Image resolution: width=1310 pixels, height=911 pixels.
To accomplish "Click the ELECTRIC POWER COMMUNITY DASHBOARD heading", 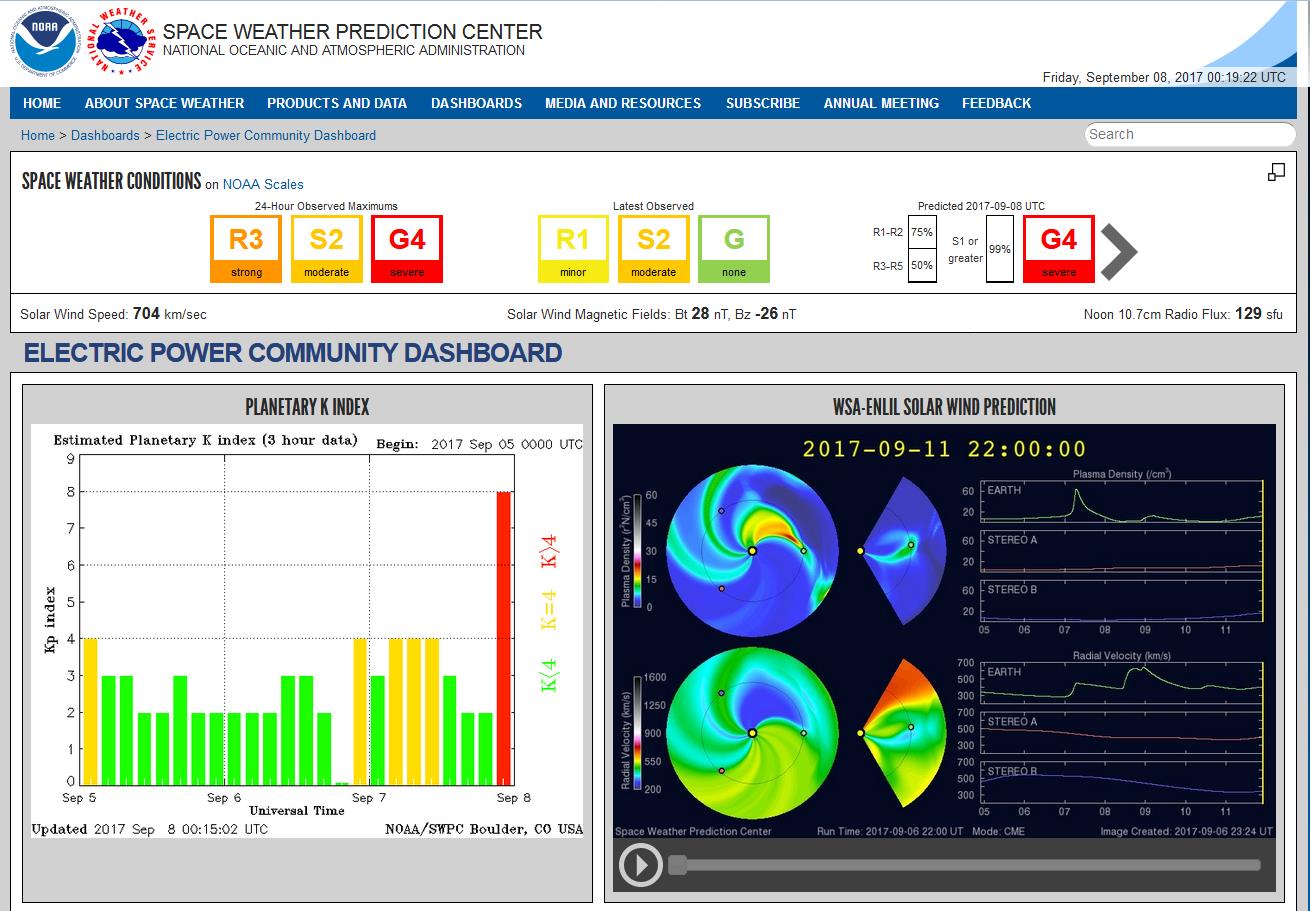I will (292, 353).
